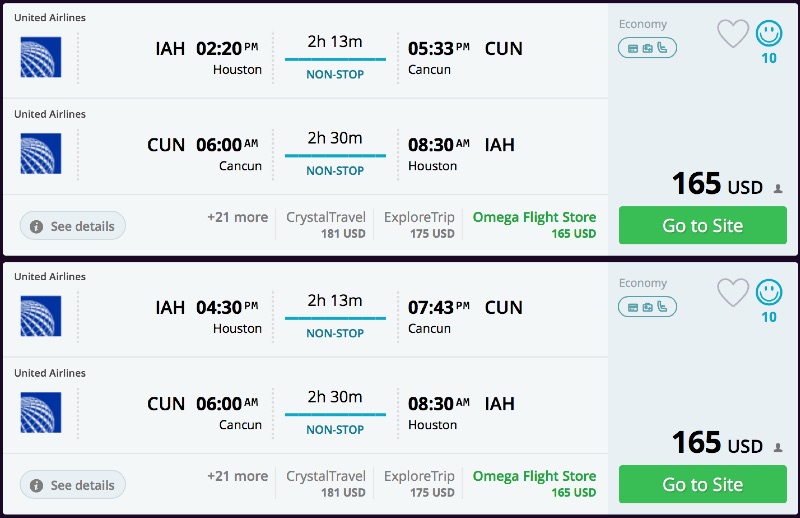This screenshot has width=800, height=518.
Task: Show +21 more providers for the 02:20 PM flight
Action: click(x=237, y=217)
